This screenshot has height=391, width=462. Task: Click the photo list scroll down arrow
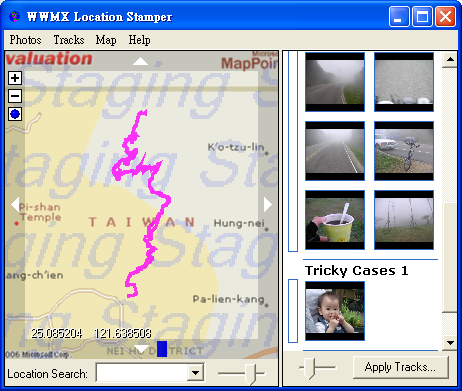pos(450,343)
